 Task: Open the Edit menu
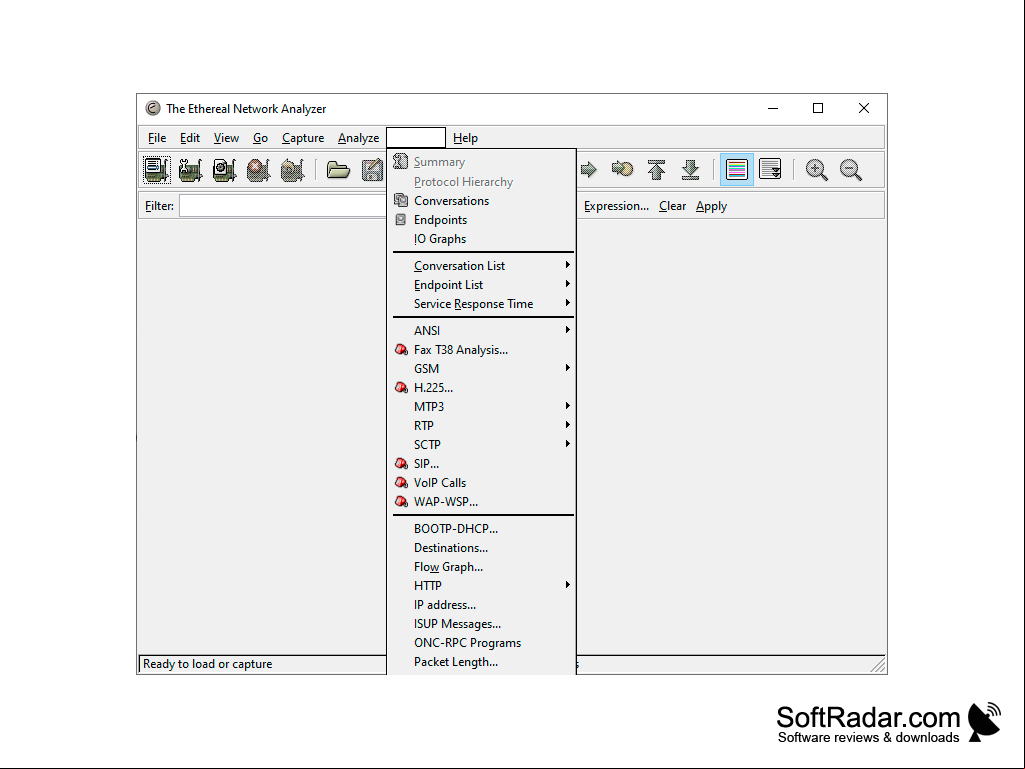tap(190, 138)
